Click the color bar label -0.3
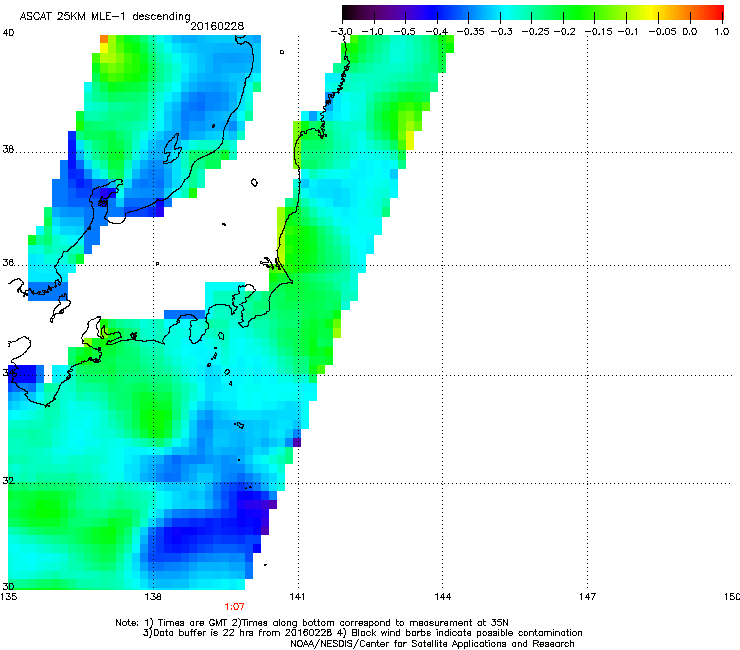This screenshot has width=740, height=650. (x=501, y=32)
